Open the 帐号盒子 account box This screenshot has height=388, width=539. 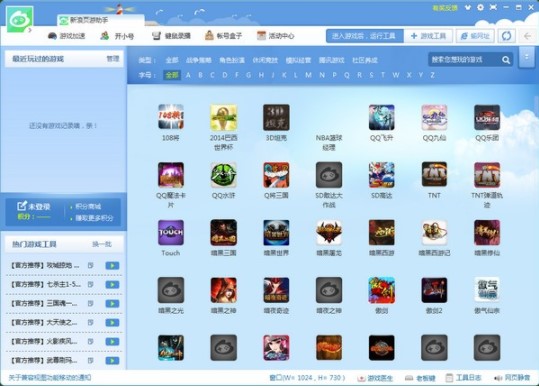[x=223, y=36]
